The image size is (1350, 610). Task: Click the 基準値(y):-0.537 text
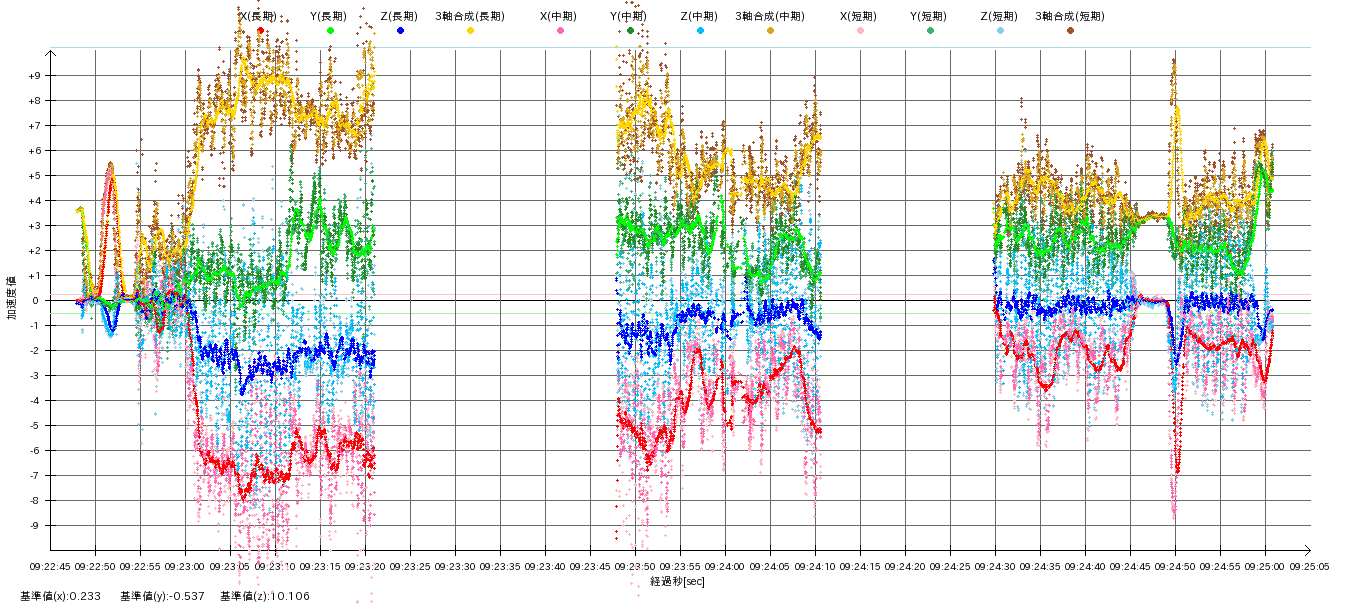[163, 597]
